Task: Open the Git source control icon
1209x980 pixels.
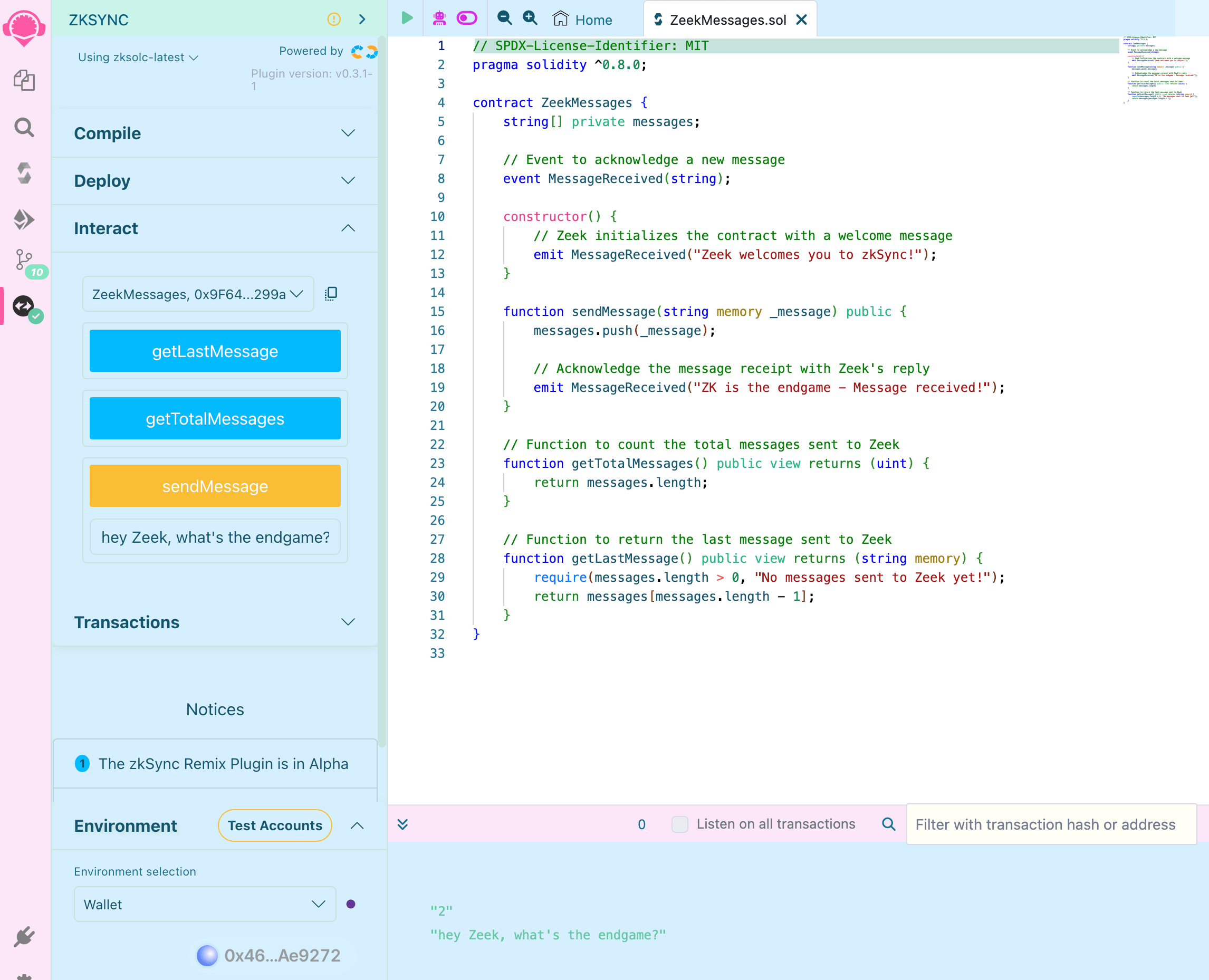Action: click(x=24, y=260)
